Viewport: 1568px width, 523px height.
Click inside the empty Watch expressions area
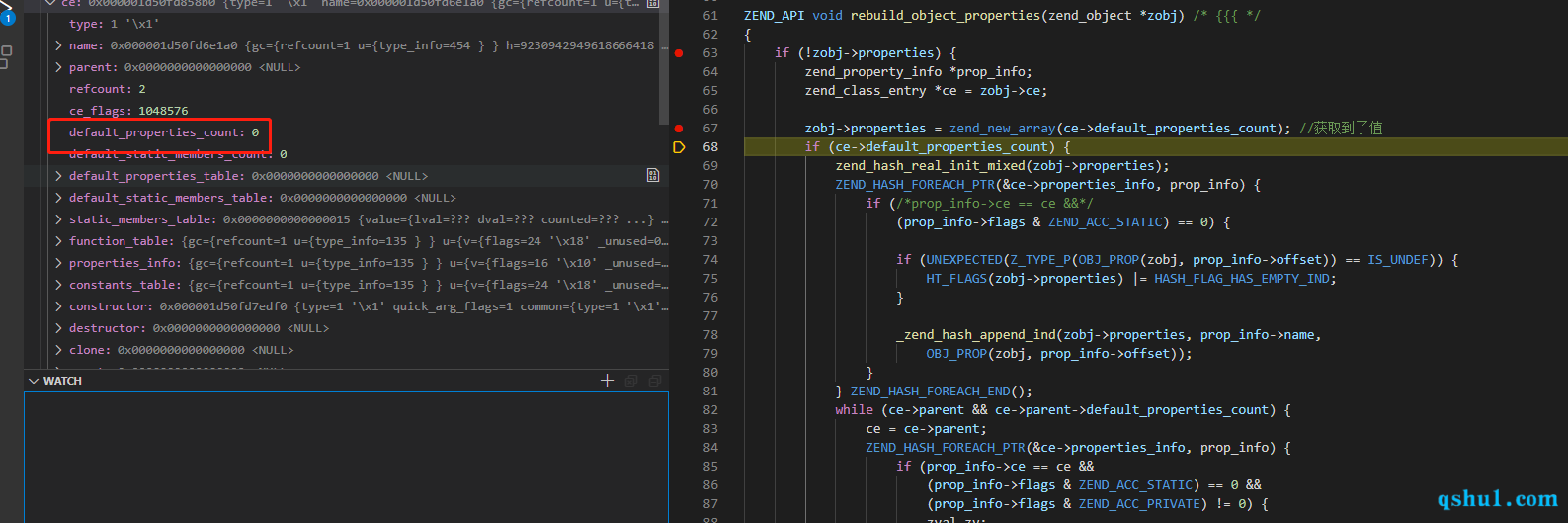point(346,455)
